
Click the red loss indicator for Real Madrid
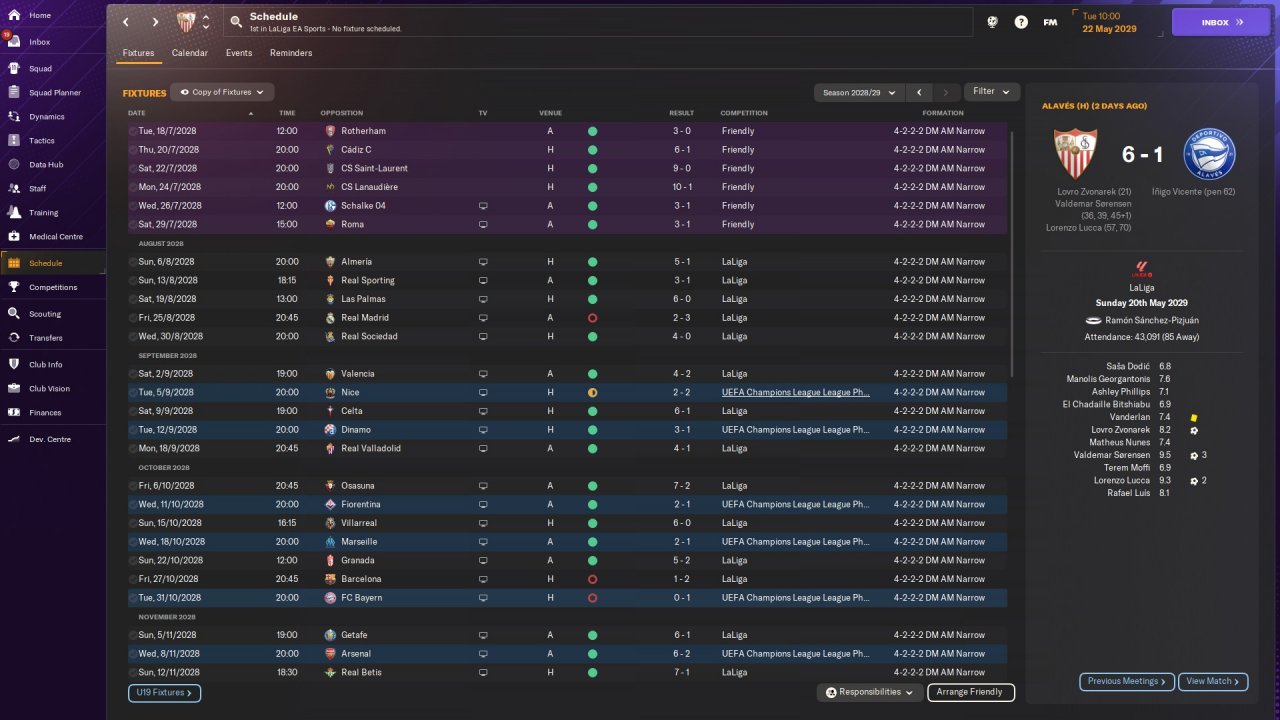[x=592, y=318]
